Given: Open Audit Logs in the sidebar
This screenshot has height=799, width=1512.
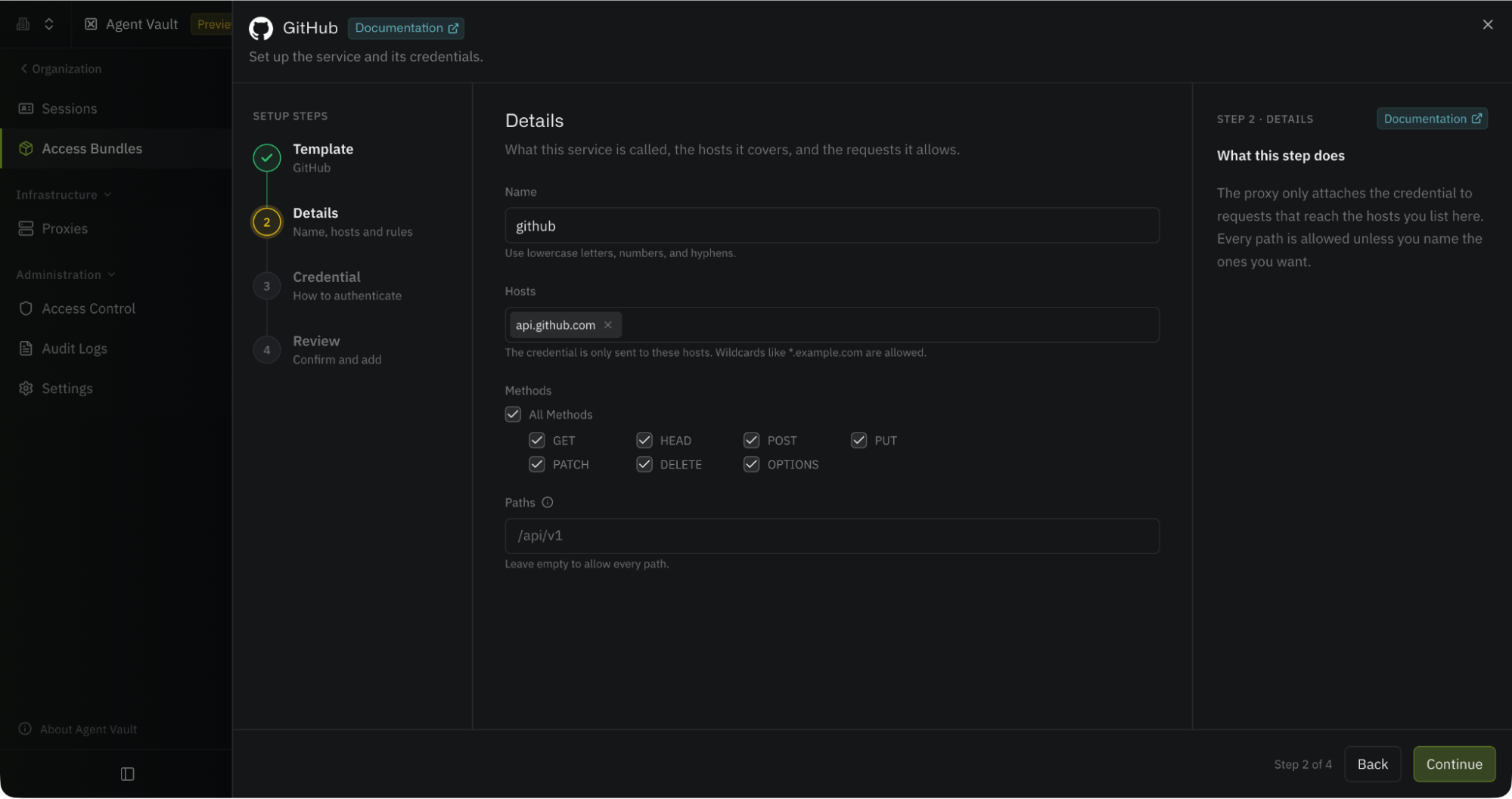Looking at the screenshot, I should coord(116,348).
